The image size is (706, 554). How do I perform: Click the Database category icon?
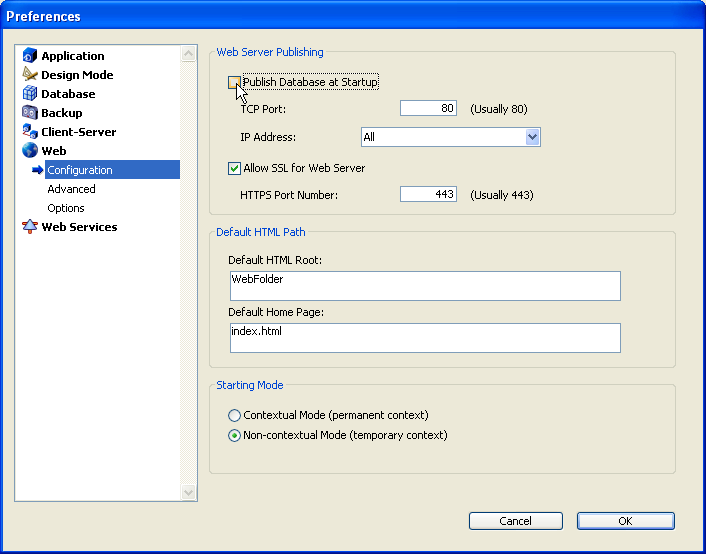[30, 94]
